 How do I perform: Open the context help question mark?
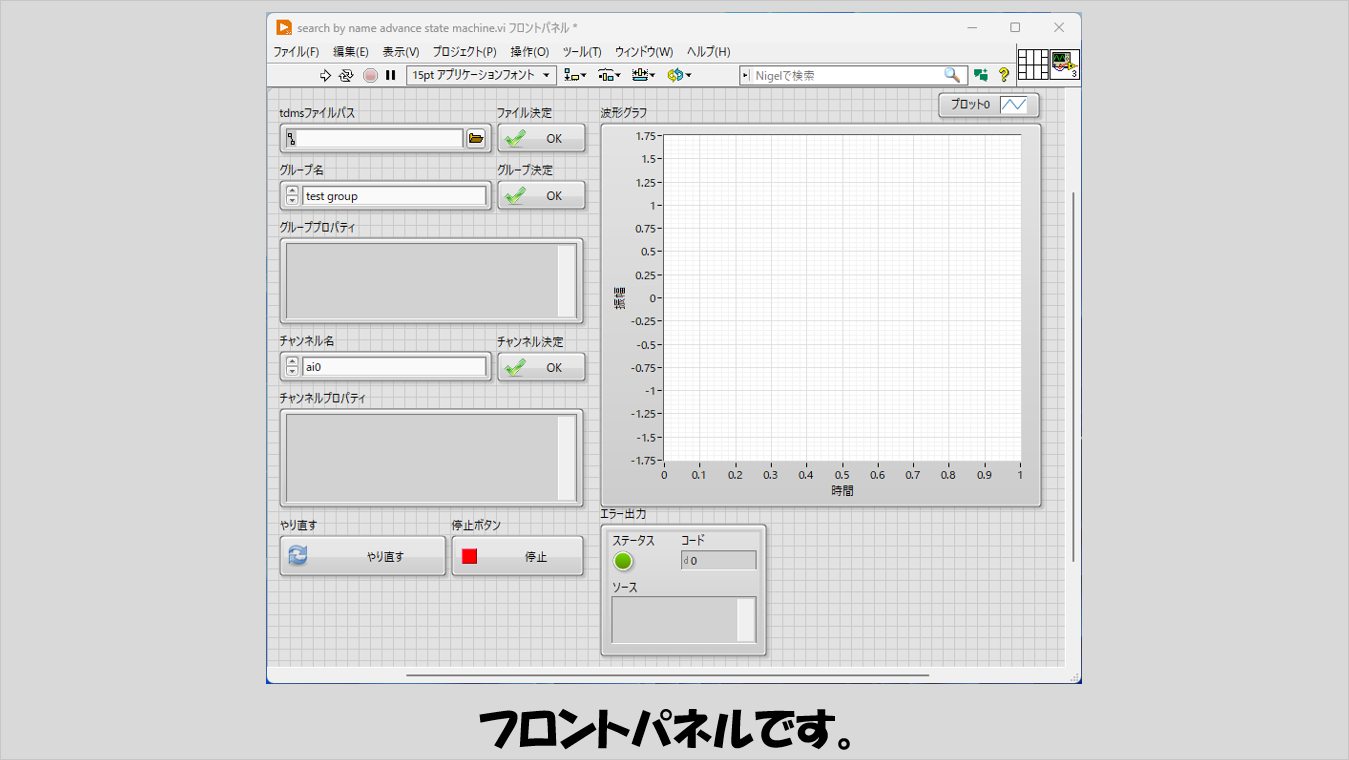[x=1004, y=75]
